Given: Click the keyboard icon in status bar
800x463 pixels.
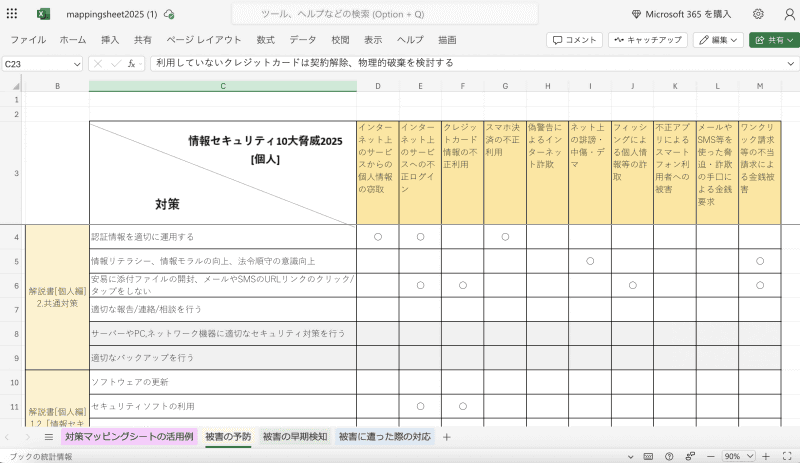Looking at the screenshot, I should 648,456.
